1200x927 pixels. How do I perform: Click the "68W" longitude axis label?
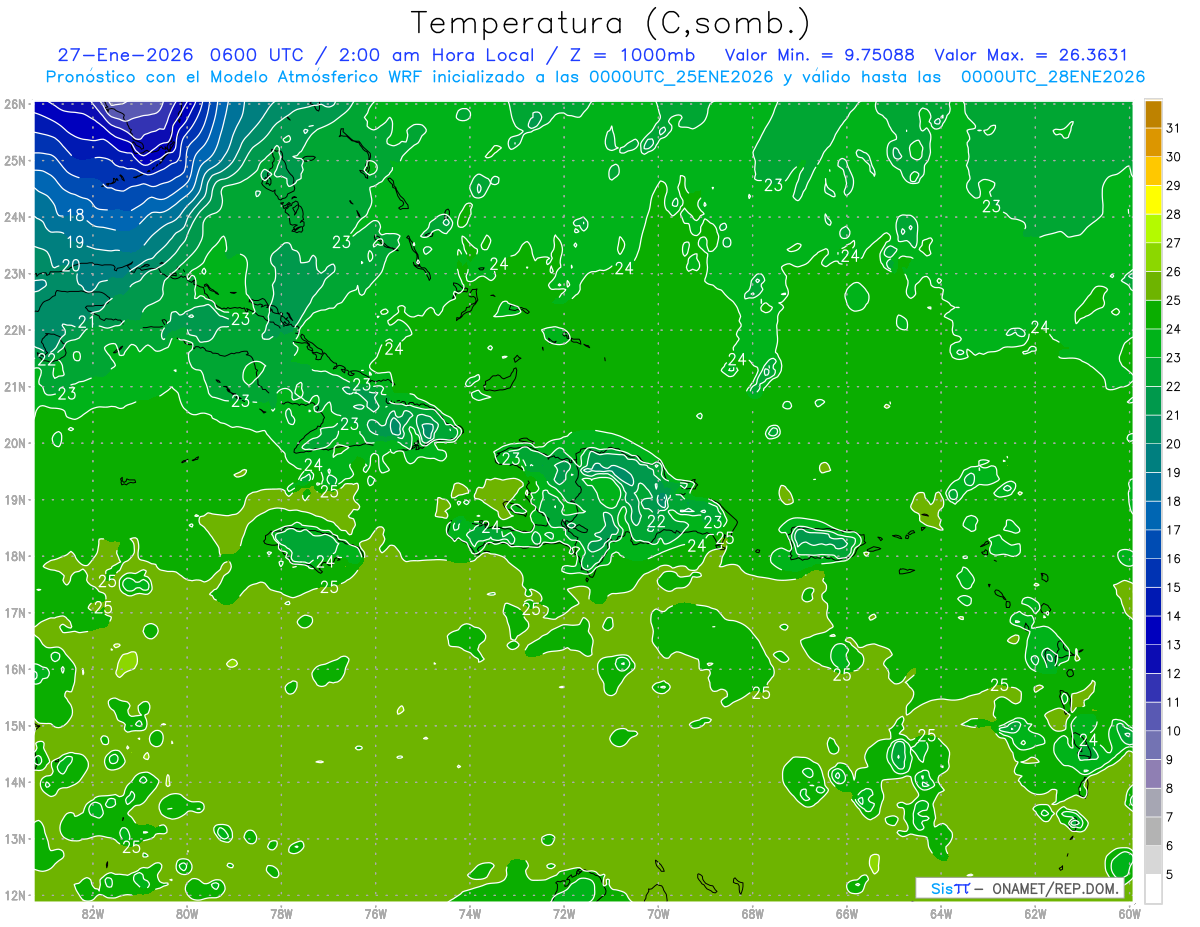tap(753, 913)
